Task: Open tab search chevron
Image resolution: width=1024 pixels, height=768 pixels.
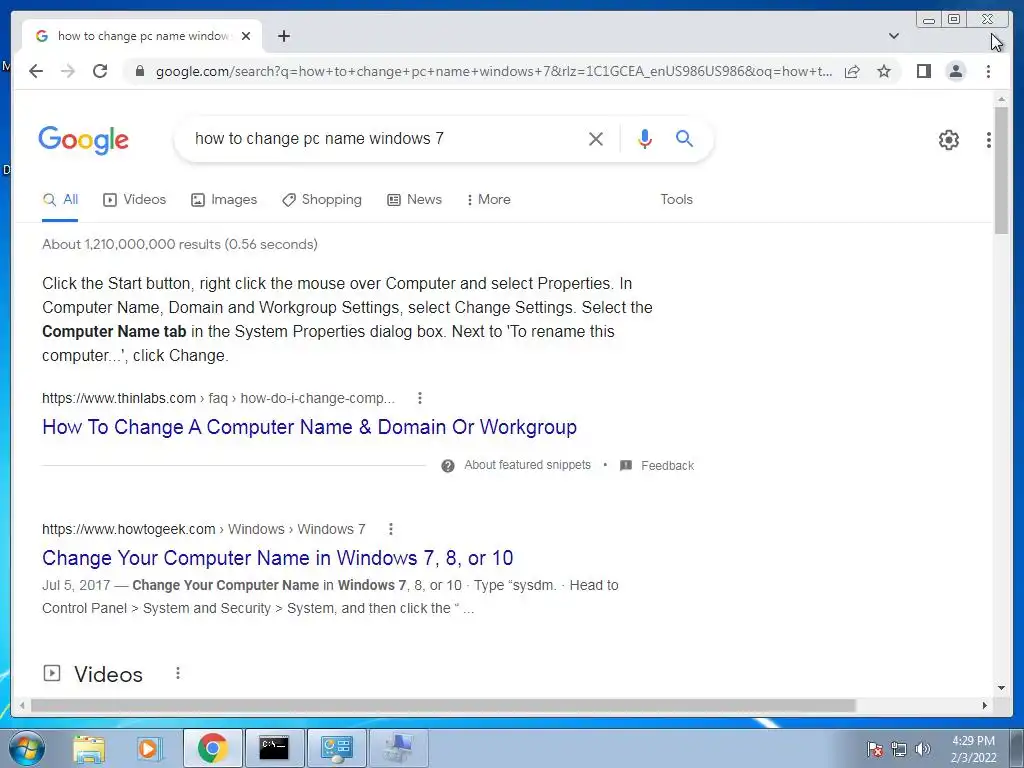Action: (x=894, y=36)
